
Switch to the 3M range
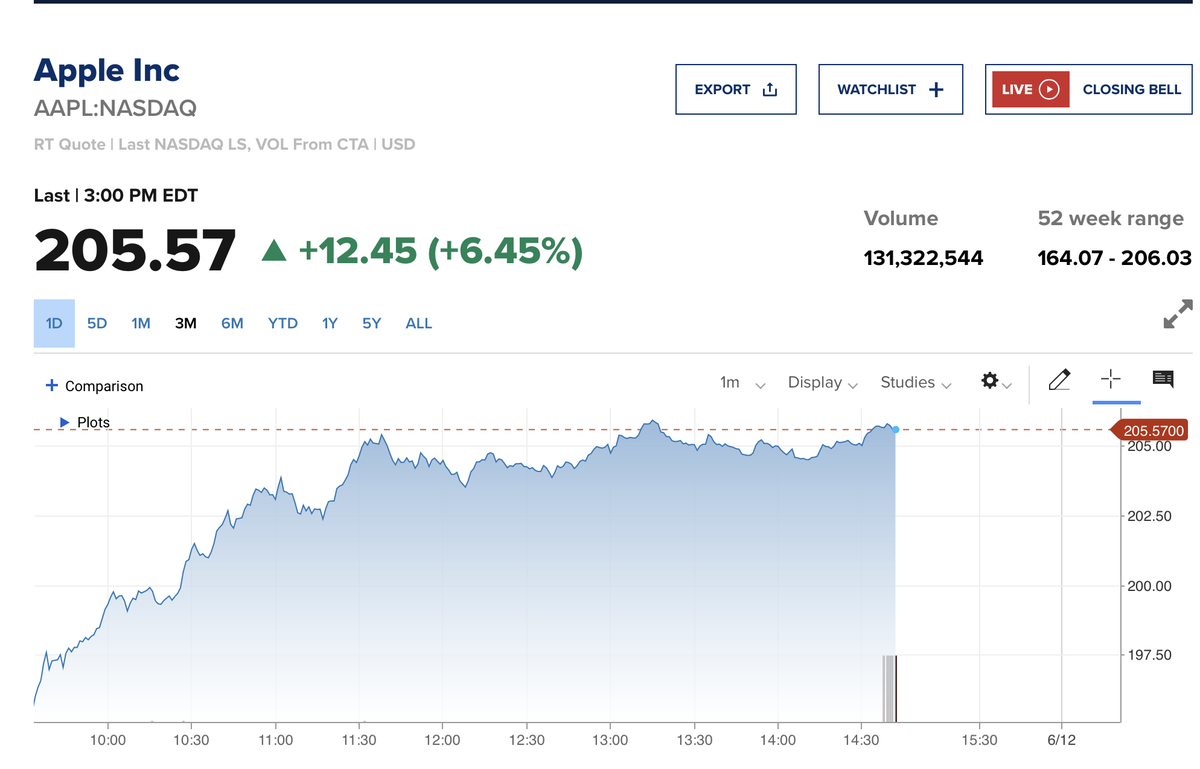[185, 323]
